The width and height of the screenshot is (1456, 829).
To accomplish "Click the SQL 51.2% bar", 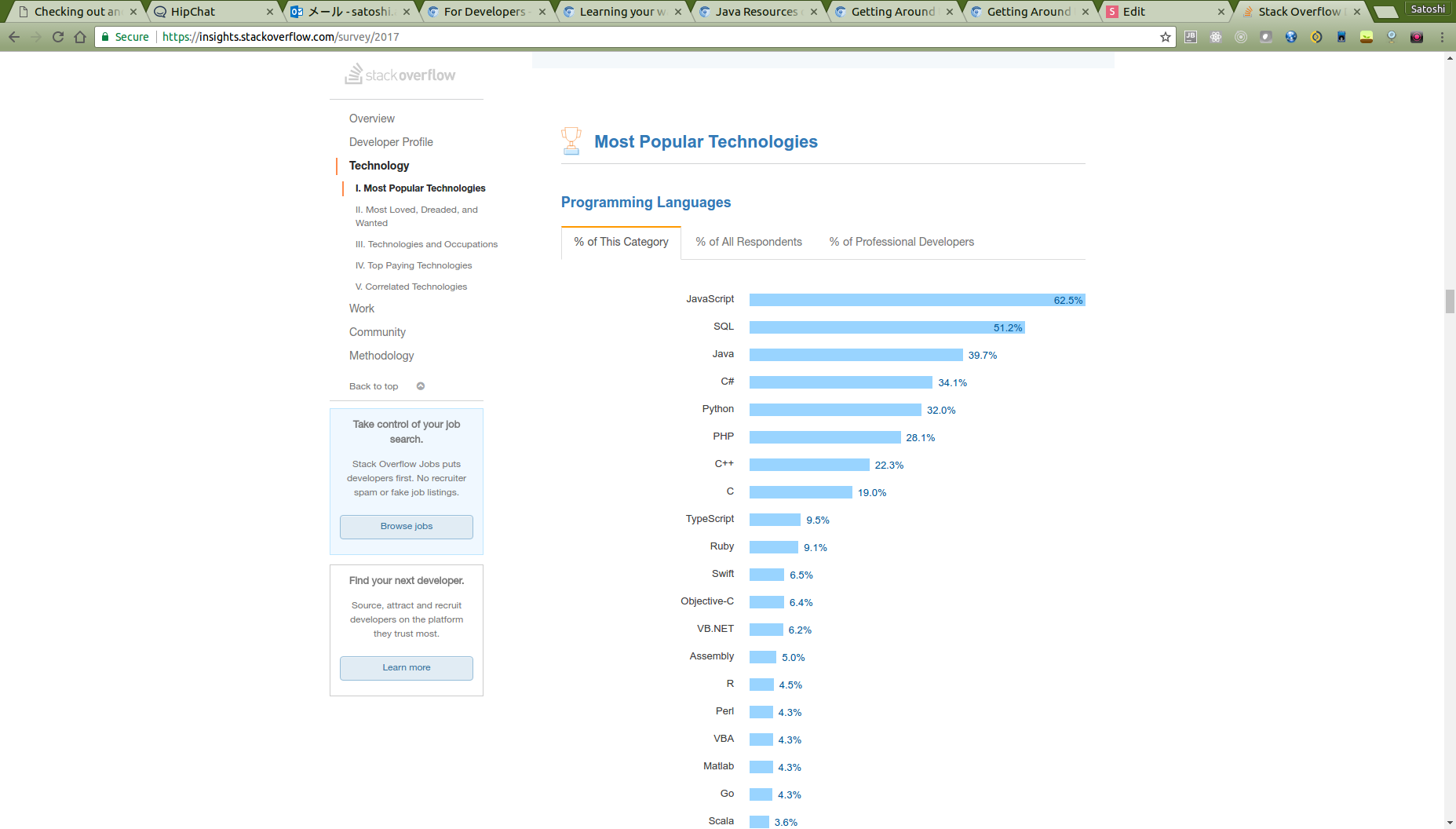I will pos(887,327).
